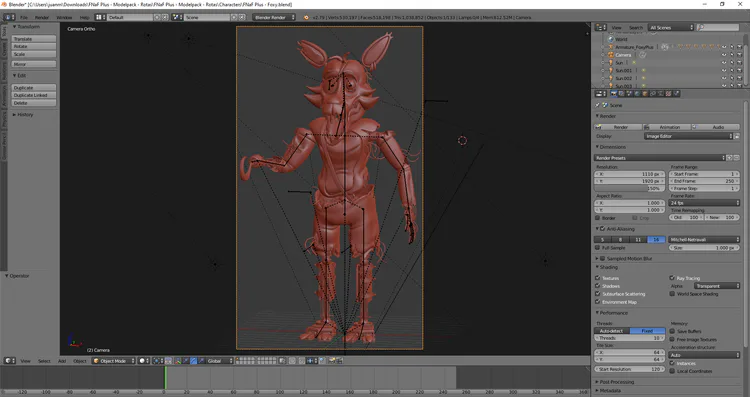Toggle Subsurface Scattering checkbox
This screenshot has height=397, width=750.
598,294
